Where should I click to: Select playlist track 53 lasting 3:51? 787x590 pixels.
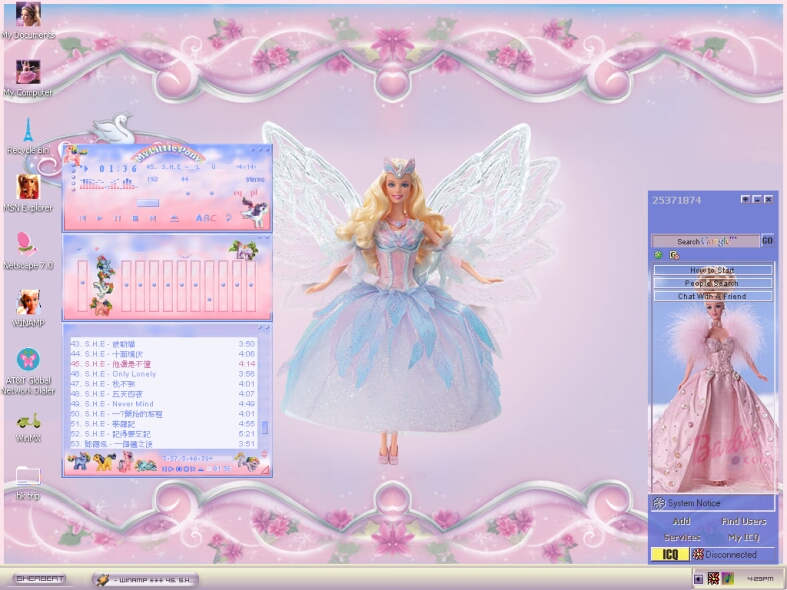point(163,444)
